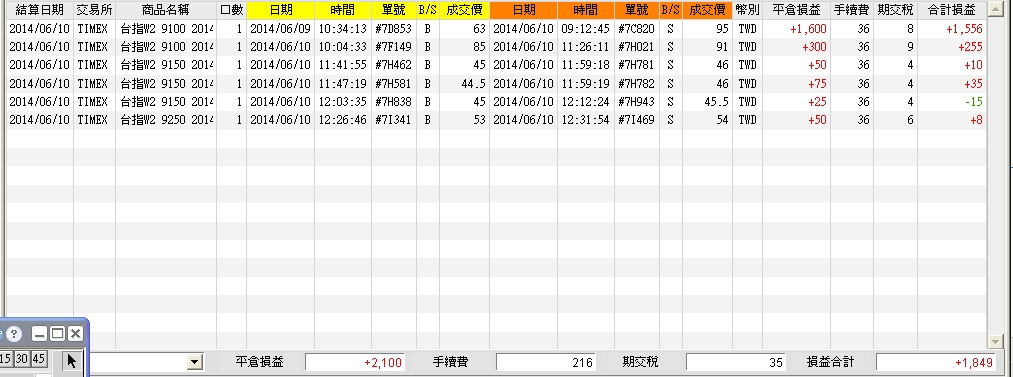Maximize the small floating window

[57, 334]
